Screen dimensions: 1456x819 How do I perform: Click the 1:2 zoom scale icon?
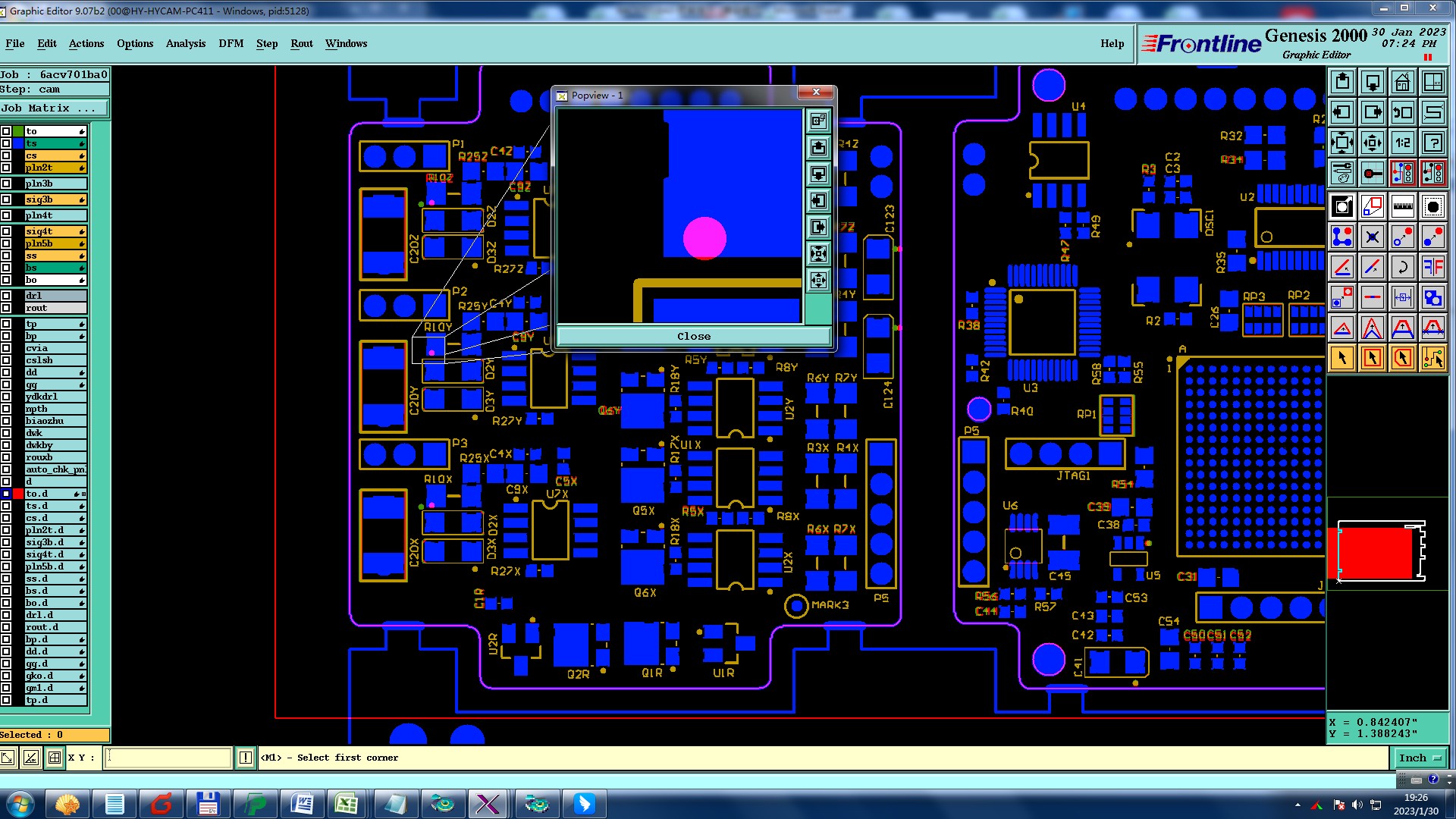click(1402, 143)
